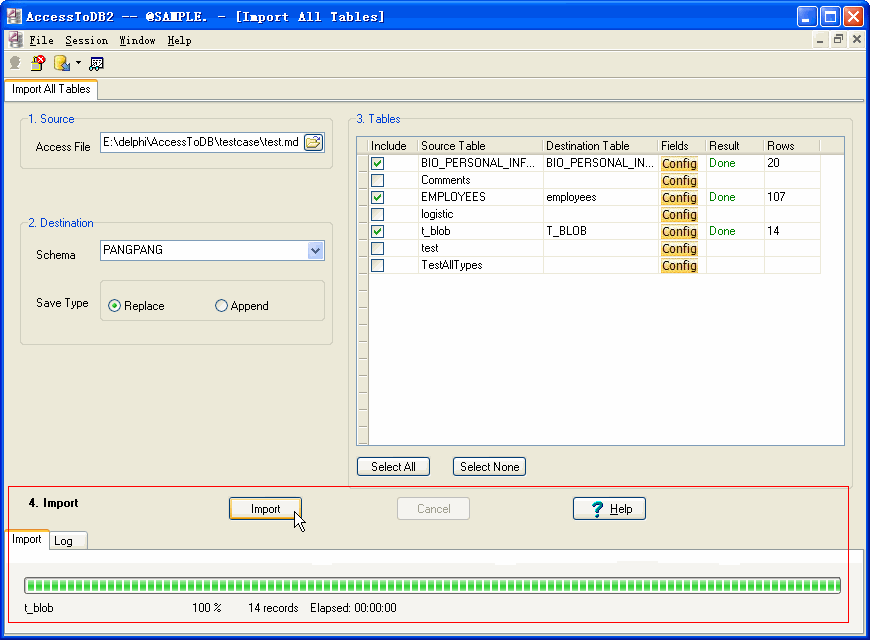Uncheck include for BIO_PERSONAL_INF table
The height and width of the screenshot is (640, 870).
tap(378, 163)
